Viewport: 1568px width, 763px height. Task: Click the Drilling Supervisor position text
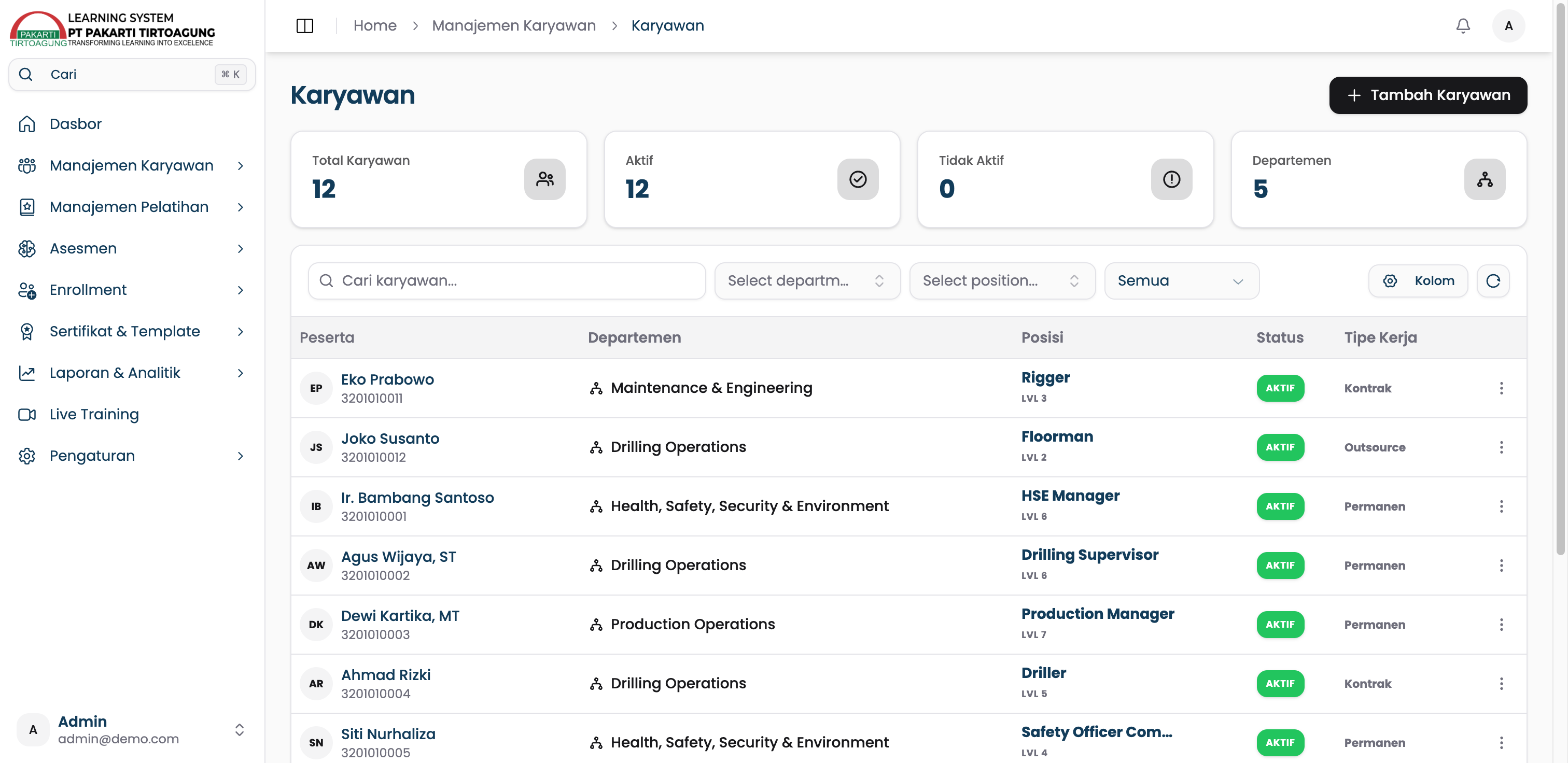pyautogui.click(x=1089, y=555)
